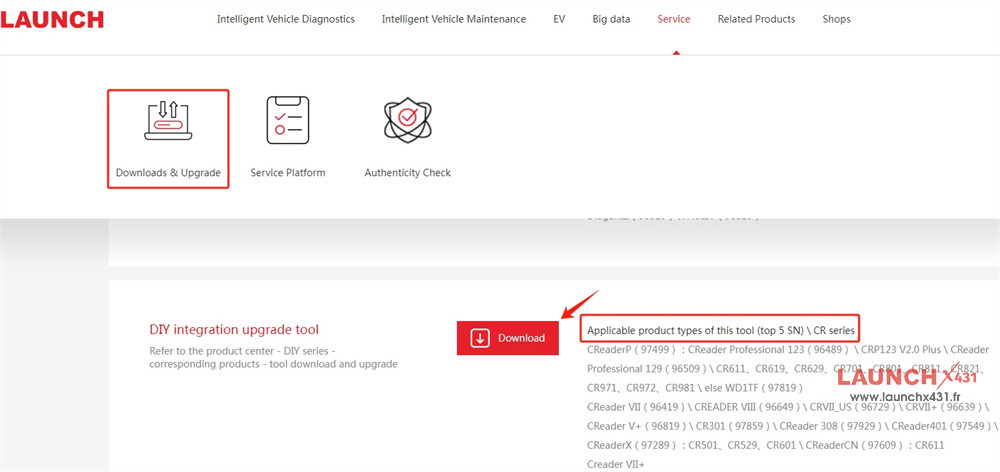Click the Downloads & Upgrade label
The width and height of the screenshot is (1000, 472).
(168, 173)
